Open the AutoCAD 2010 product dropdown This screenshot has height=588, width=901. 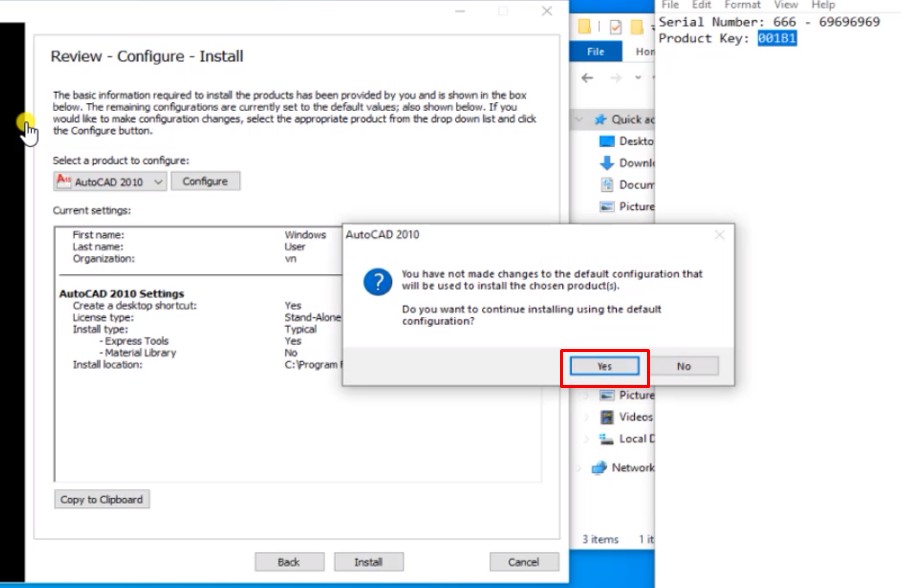point(110,182)
